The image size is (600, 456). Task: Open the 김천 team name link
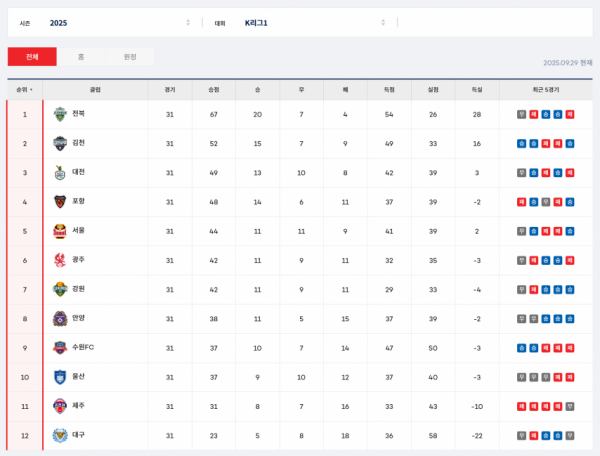coord(78,143)
